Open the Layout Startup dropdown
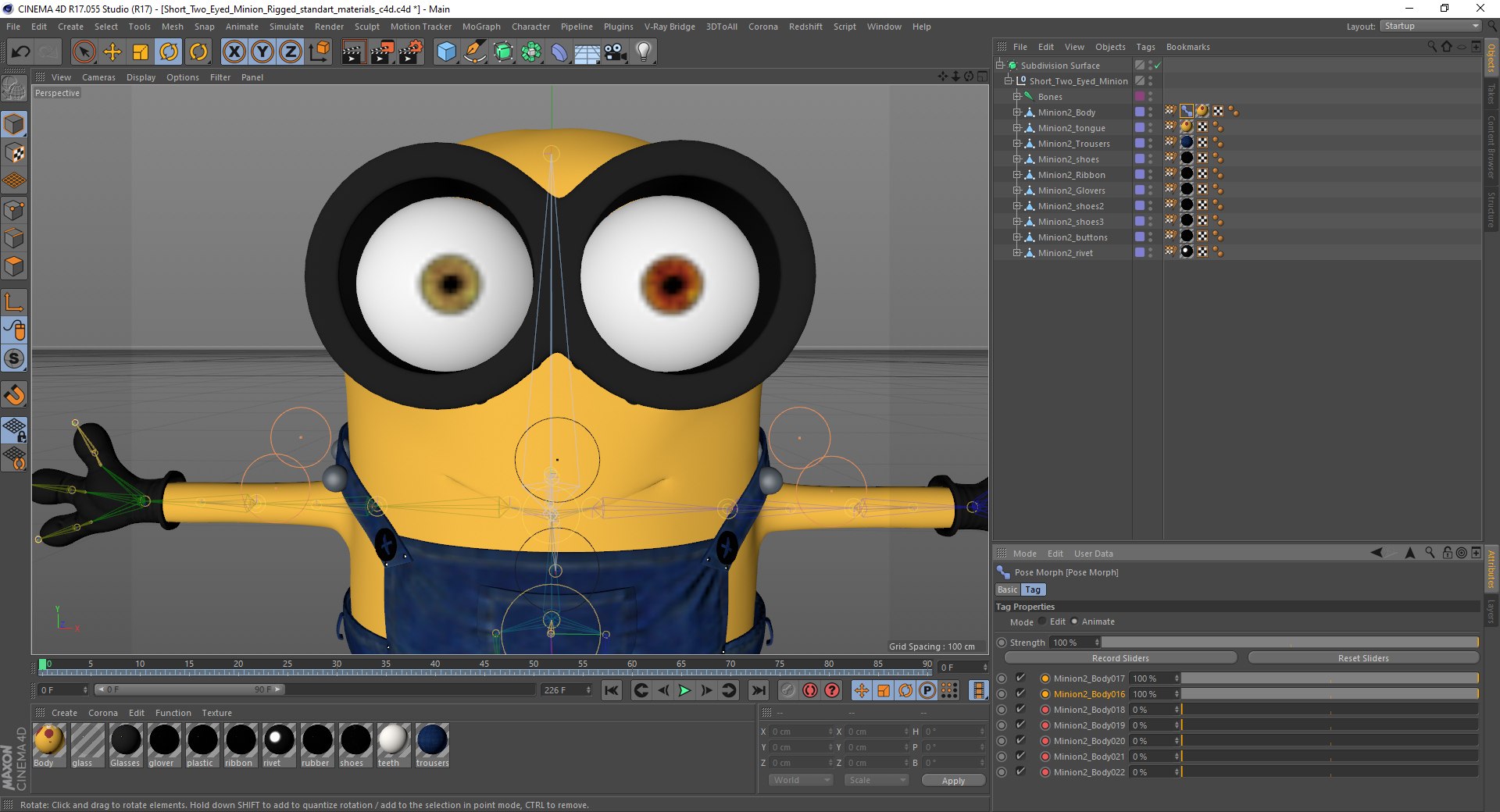The image size is (1500, 812). pyautogui.click(x=1430, y=27)
